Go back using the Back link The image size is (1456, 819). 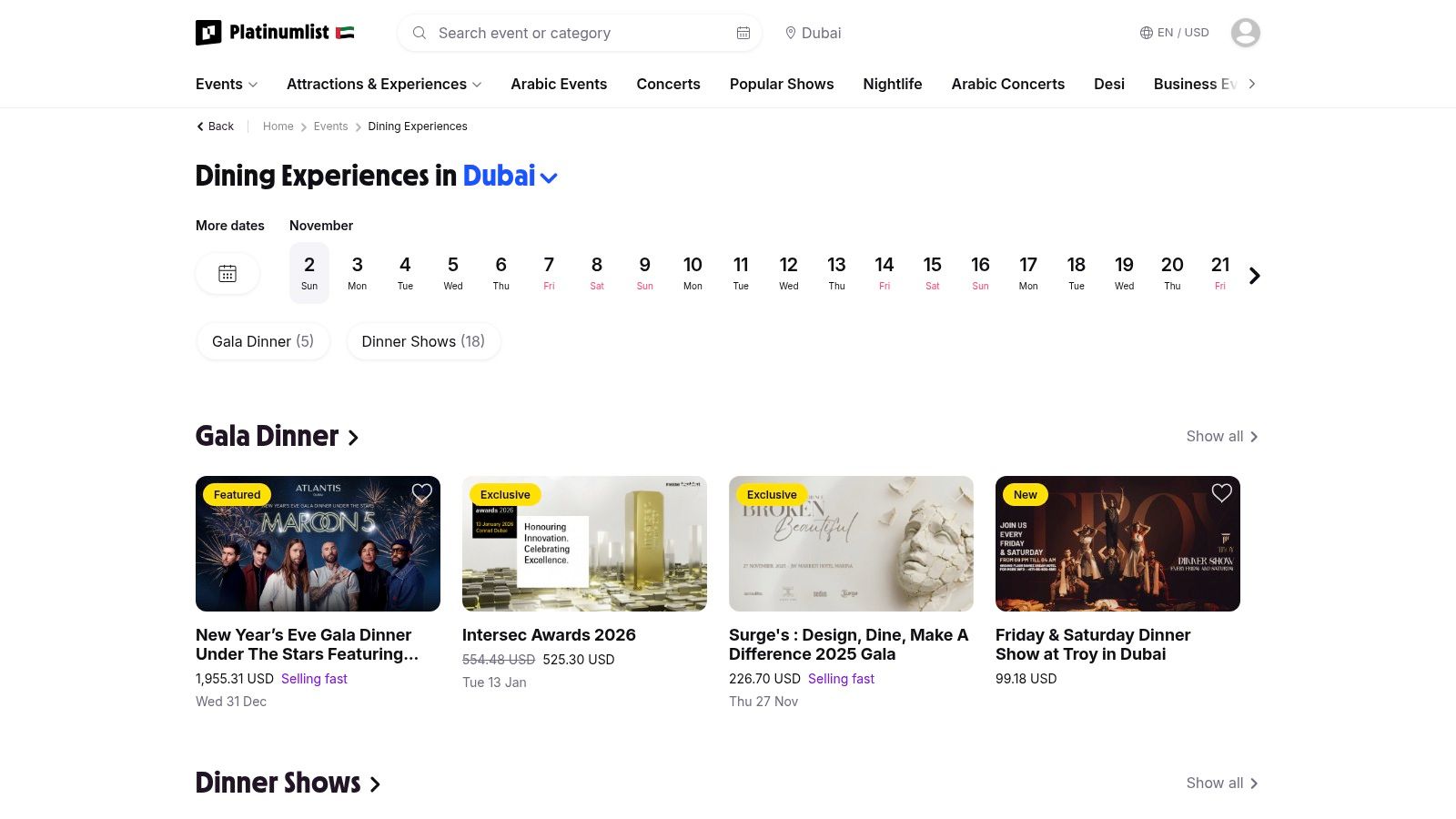[x=216, y=126]
